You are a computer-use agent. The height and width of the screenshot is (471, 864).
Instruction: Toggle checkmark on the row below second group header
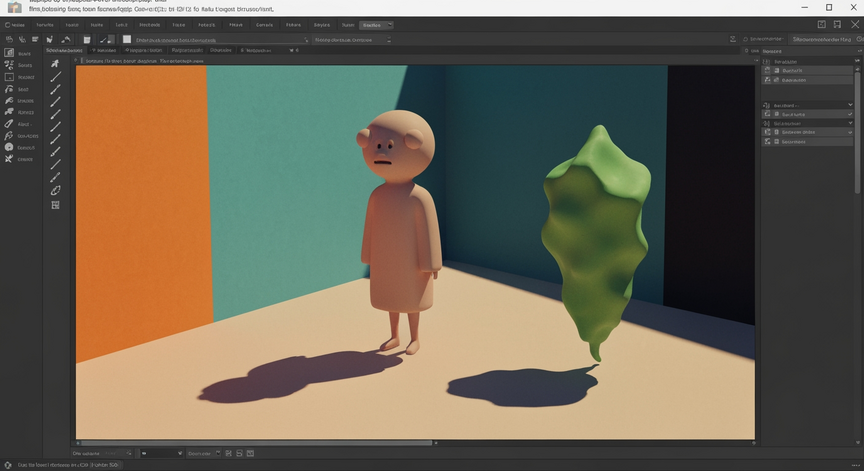click(x=850, y=114)
